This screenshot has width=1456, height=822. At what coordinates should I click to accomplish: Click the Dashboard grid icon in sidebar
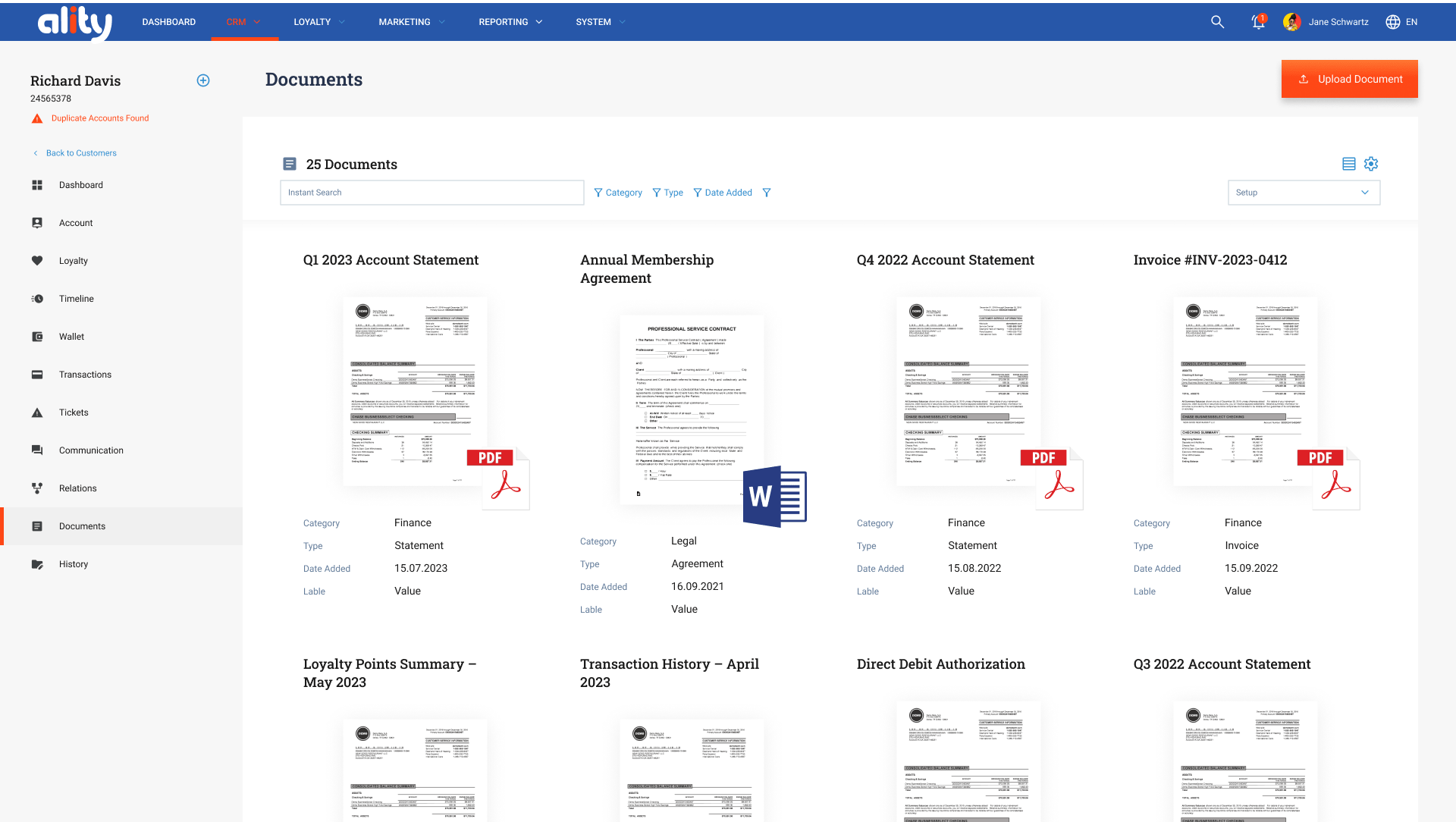(x=37, y=185)
